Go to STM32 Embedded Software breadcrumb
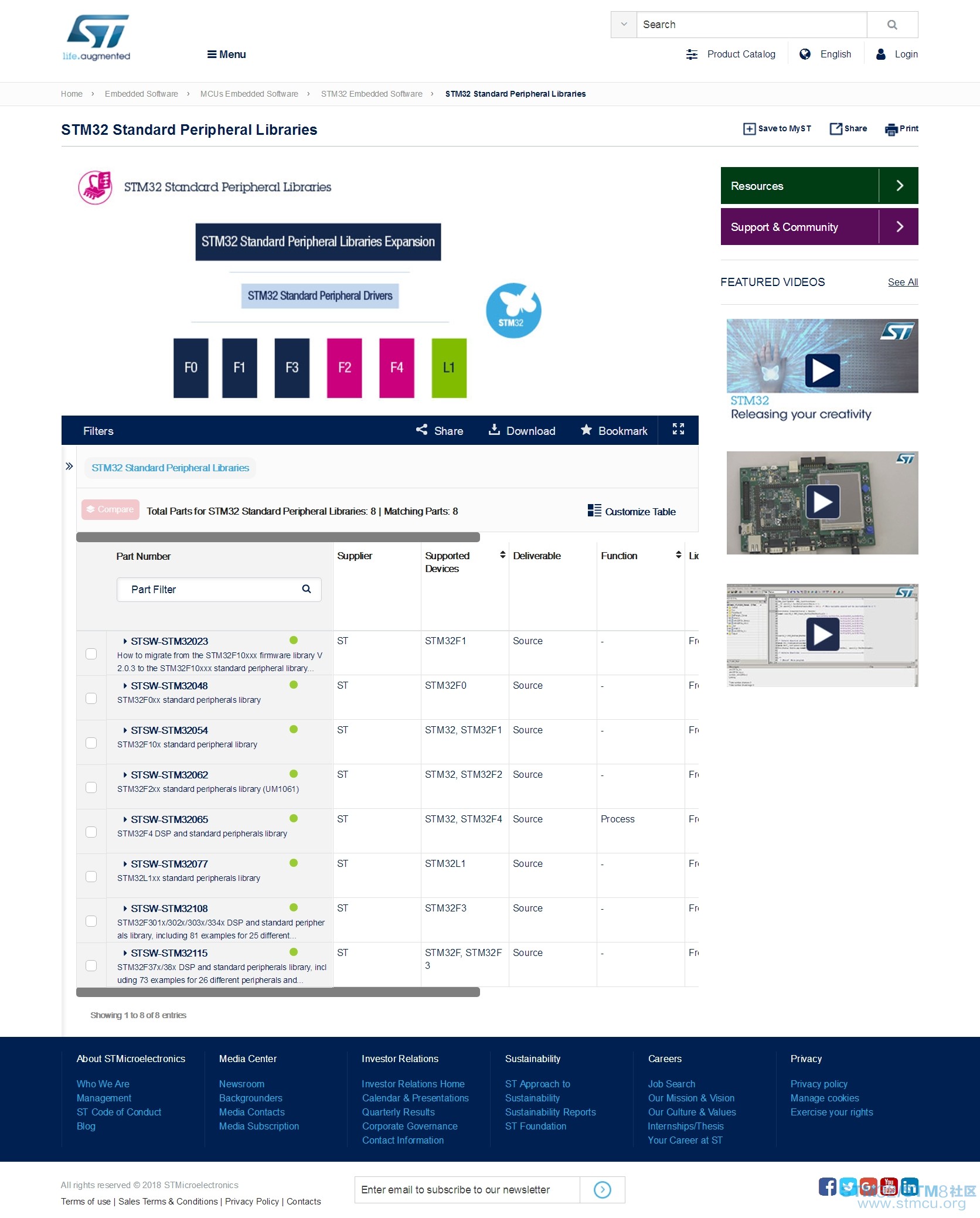The width and height of the screenshot is (980, 1218). 372,94
